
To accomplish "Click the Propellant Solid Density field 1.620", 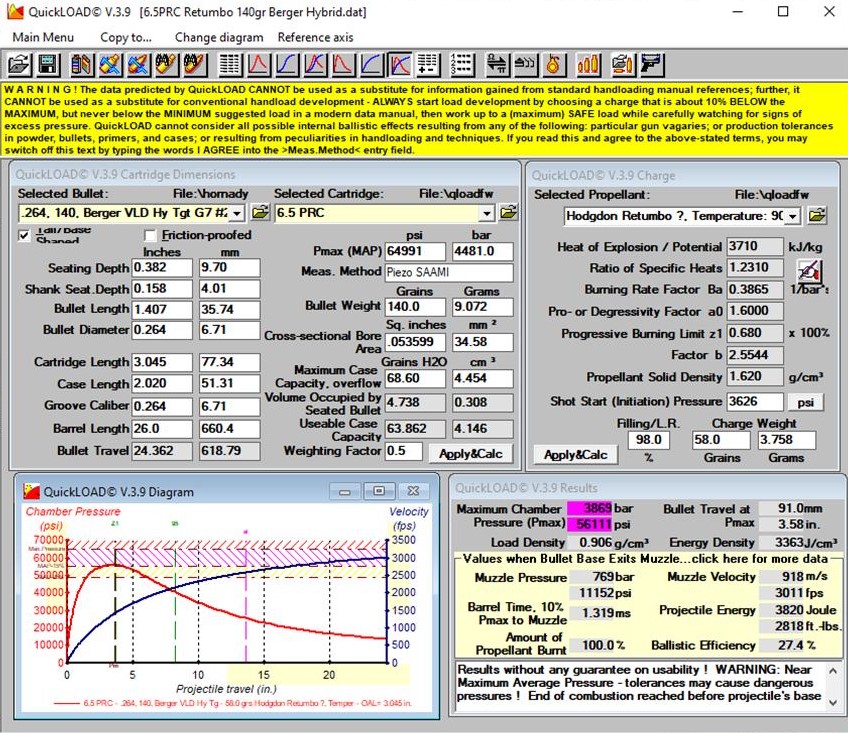I will click(x=755, y=377).
